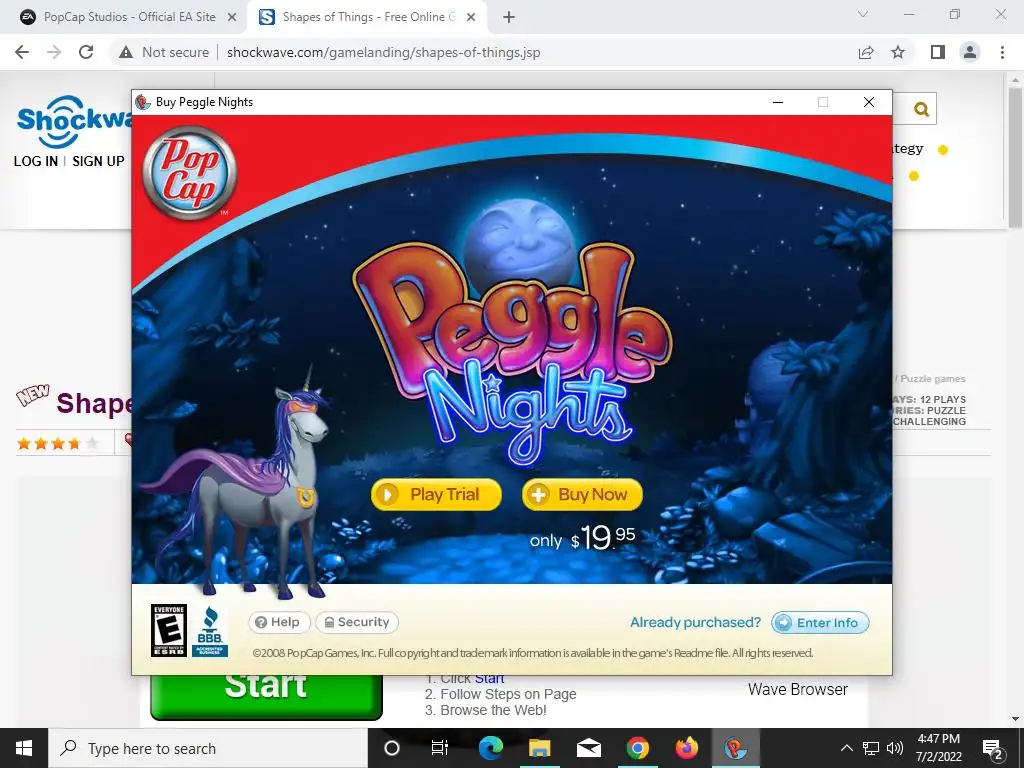Screen dimensions: 1024x768
Task: Click the Not secure warning icon
Action: (126, 52)
